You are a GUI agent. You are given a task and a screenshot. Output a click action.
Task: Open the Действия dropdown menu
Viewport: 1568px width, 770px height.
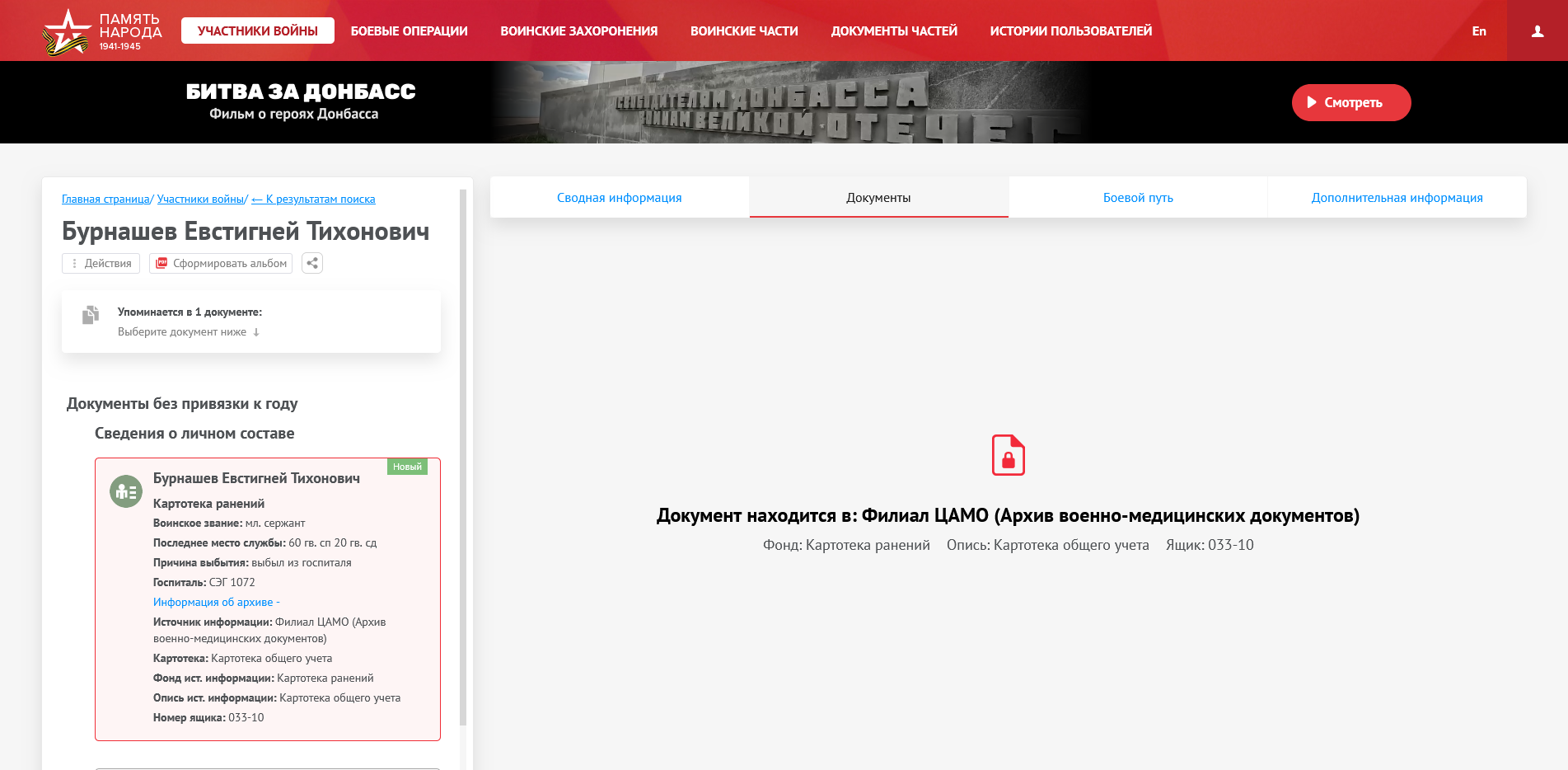(101, 264)
